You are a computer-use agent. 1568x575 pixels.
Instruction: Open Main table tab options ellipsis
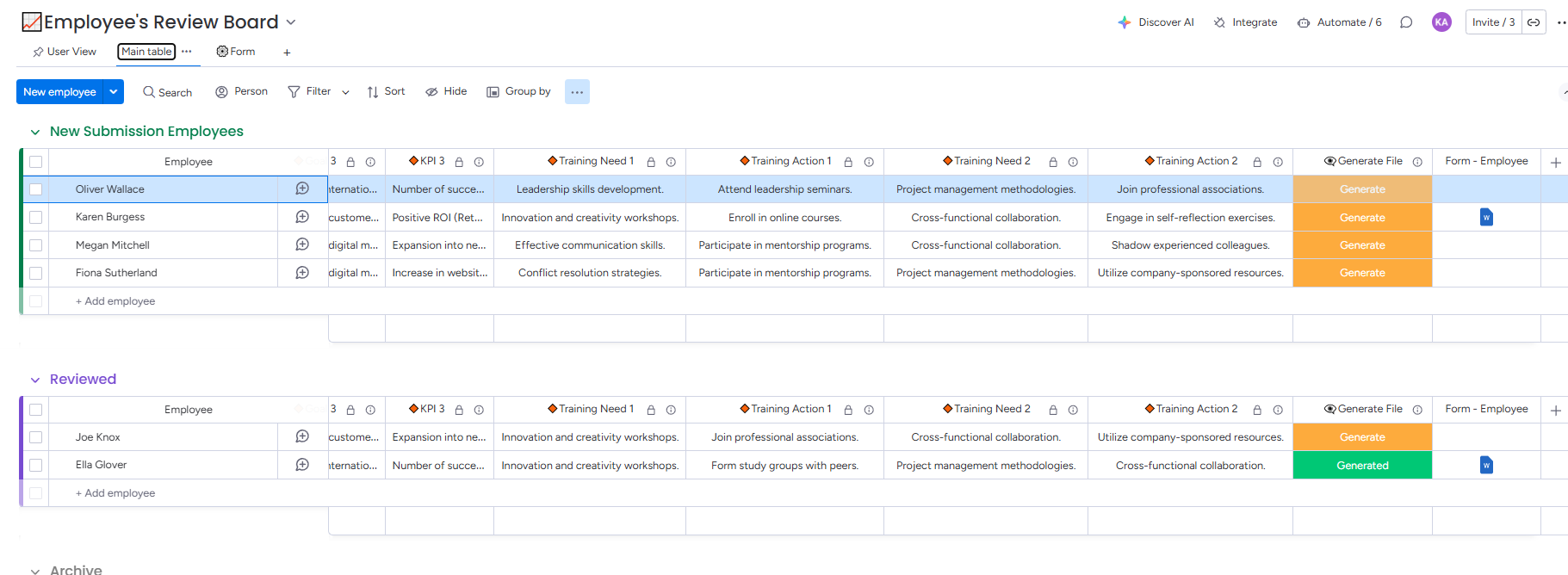pyautogui.click(x=186, y=52)
